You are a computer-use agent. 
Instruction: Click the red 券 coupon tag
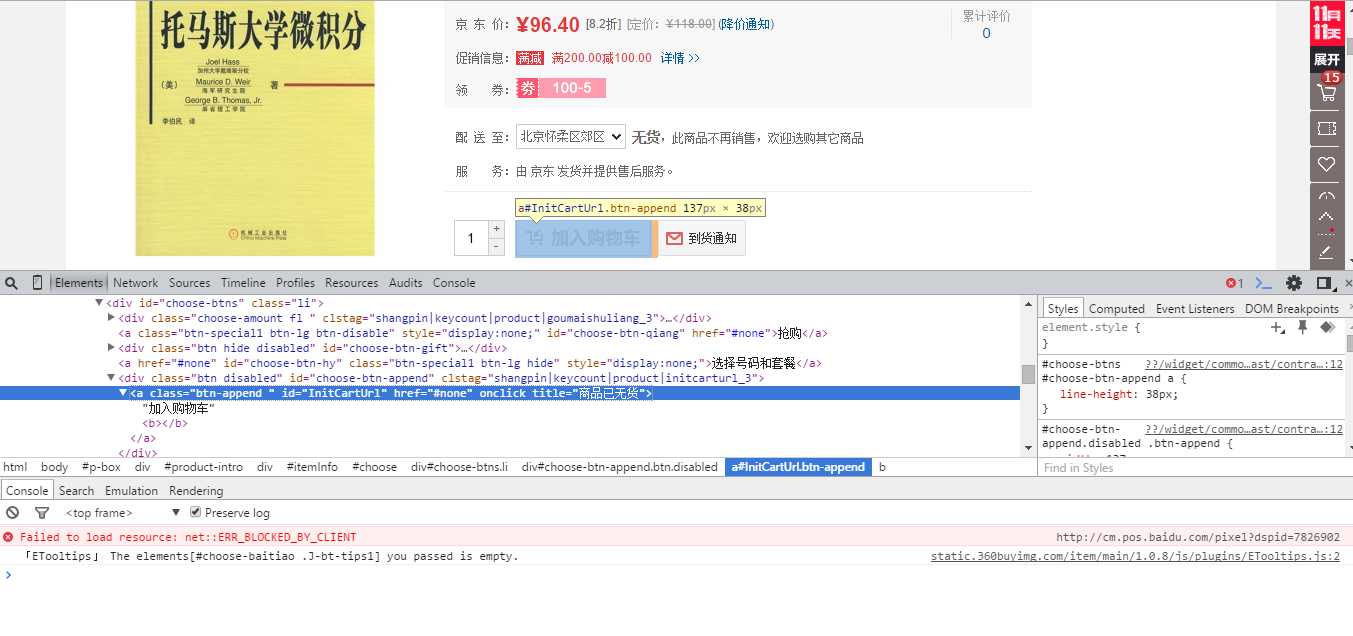point(527,88)
